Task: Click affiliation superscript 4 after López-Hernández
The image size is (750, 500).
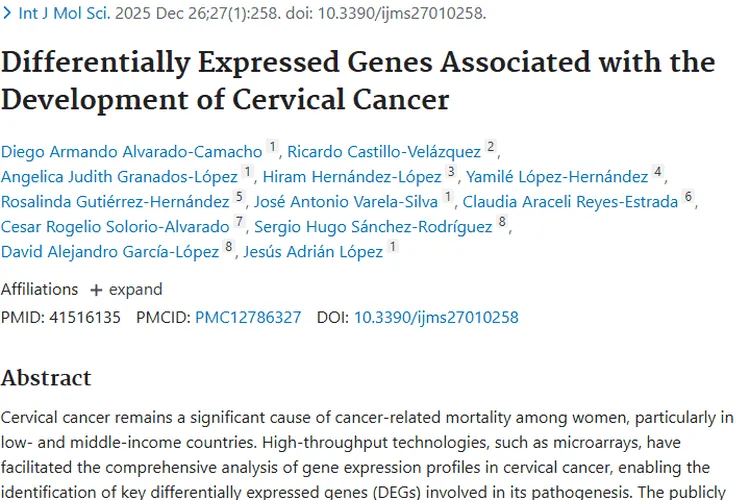Action: (658, 173)
